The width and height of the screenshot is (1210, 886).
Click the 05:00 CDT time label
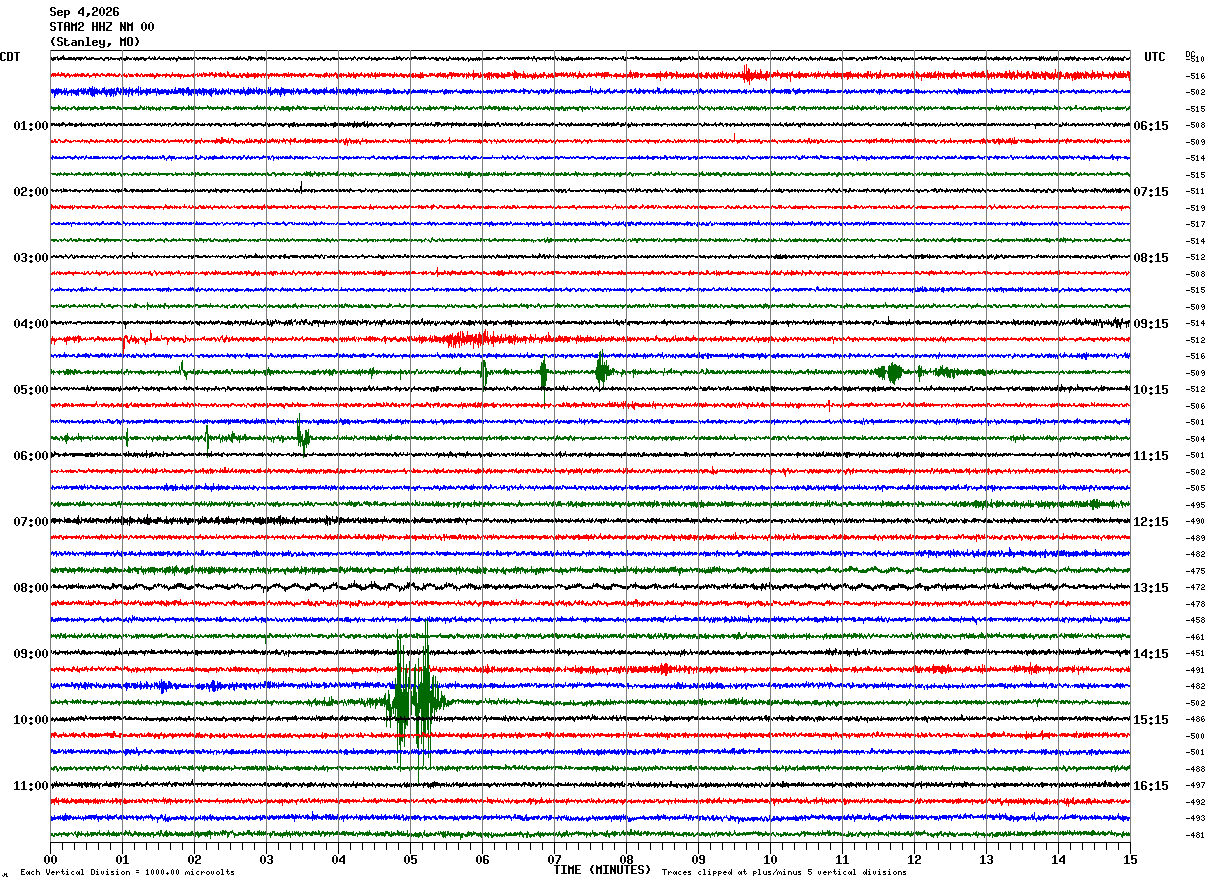click(x=31, y=390)
